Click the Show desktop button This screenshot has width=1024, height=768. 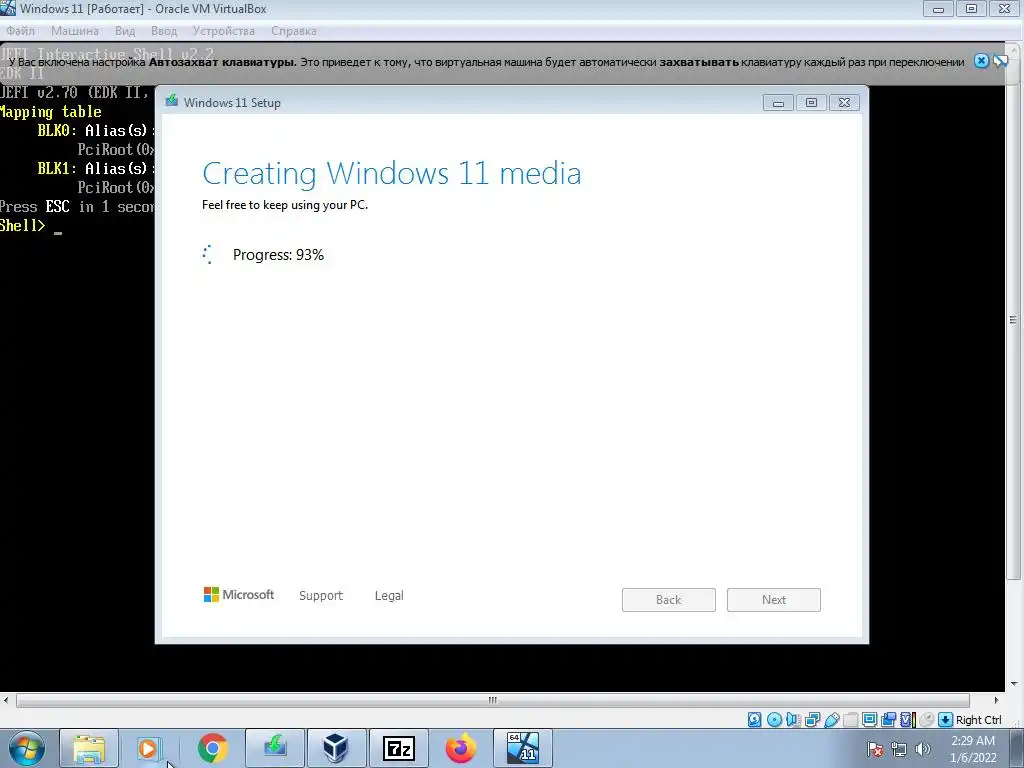1017,749
